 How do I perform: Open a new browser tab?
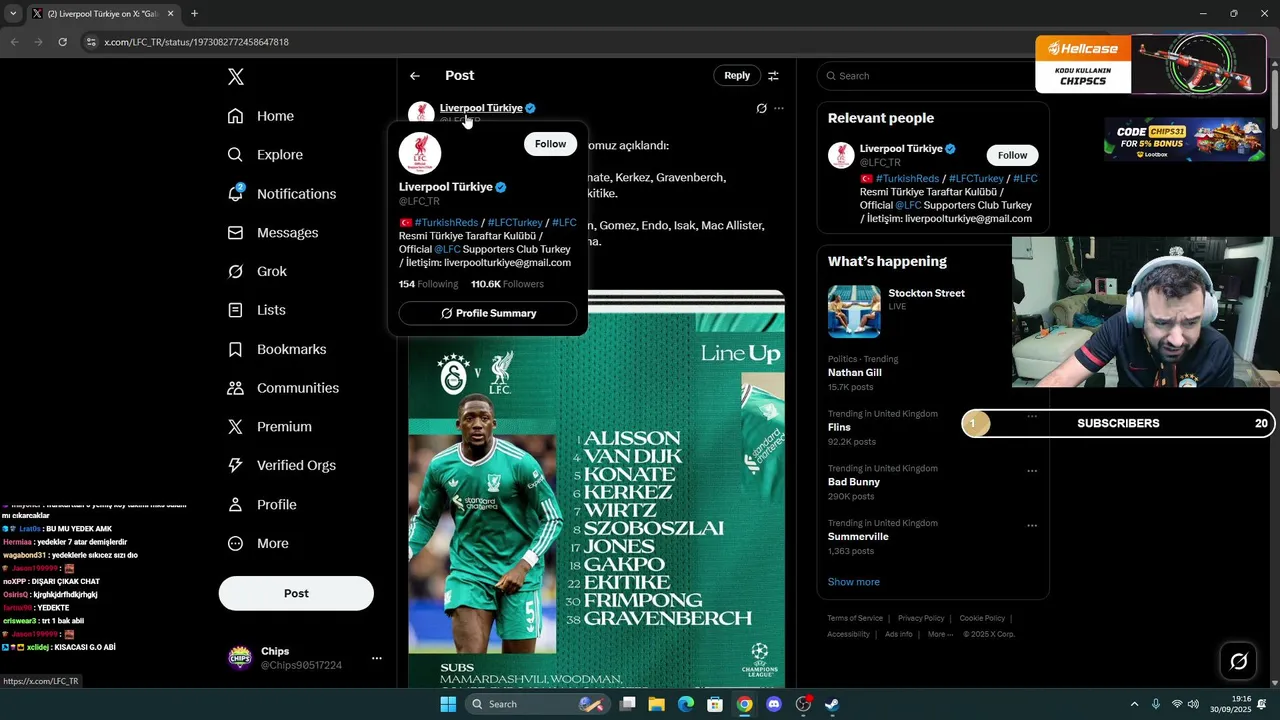click(194, 14)
